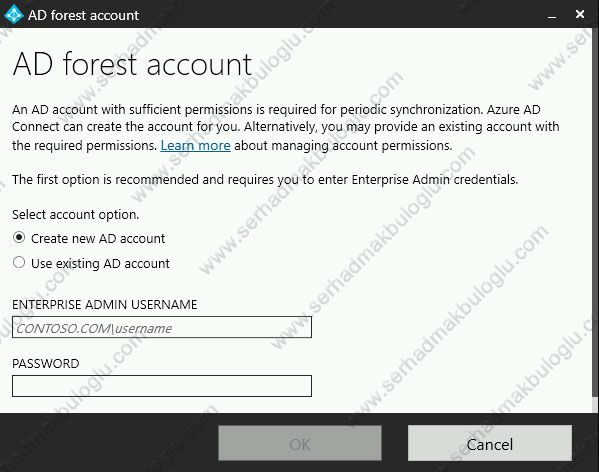The width and height of the screenshot is (599, 472).
Task: Focus the Enterprise Admin username field
Action: 162,327
